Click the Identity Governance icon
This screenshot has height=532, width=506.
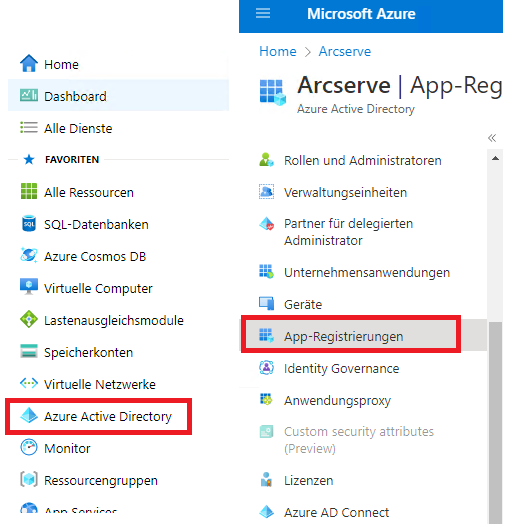tap(266, 367)
